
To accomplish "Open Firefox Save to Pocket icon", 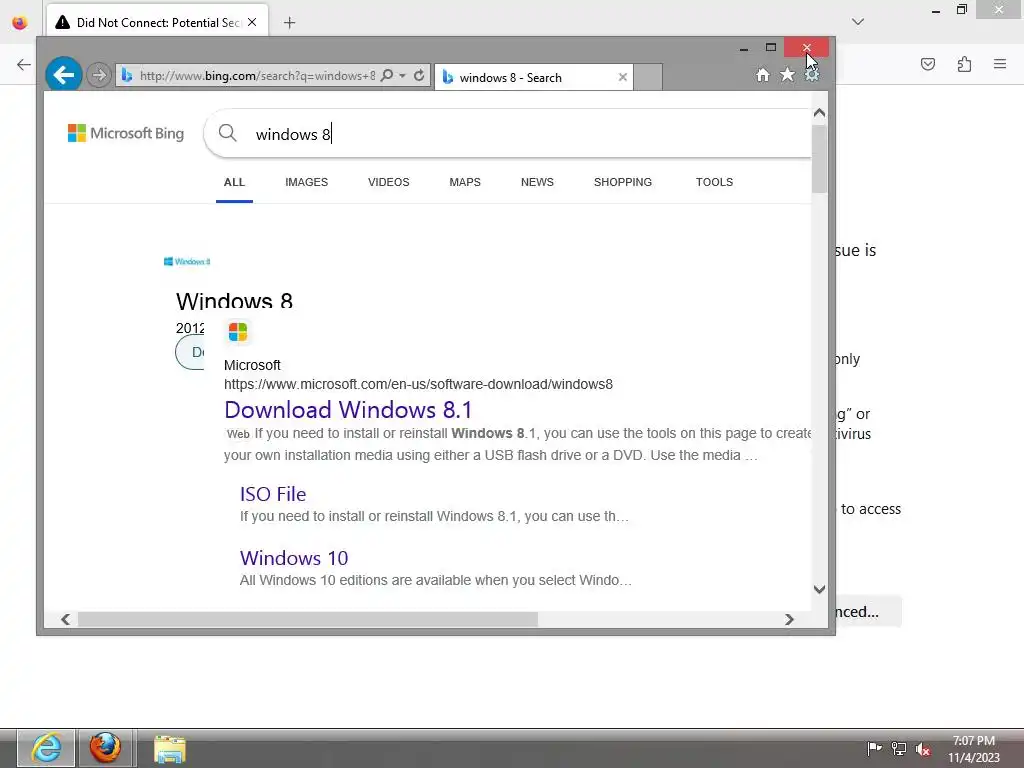I will [927, 64].
